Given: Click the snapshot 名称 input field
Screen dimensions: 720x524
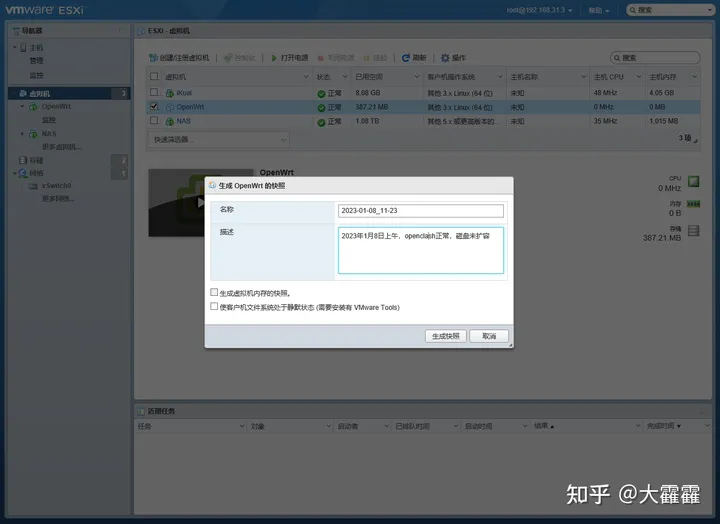Looking at the screenshot, I should (x=421, y=211).
